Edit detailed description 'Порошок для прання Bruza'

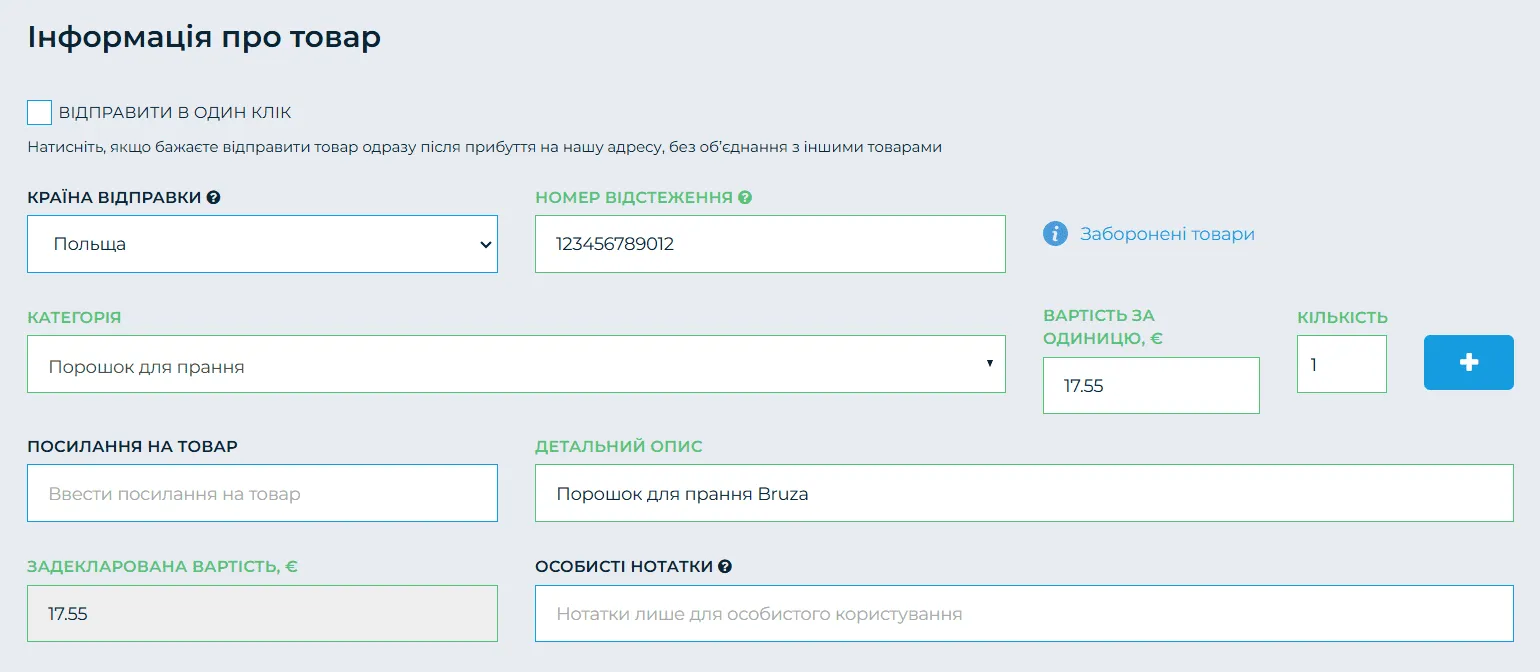coord(1023,493)
